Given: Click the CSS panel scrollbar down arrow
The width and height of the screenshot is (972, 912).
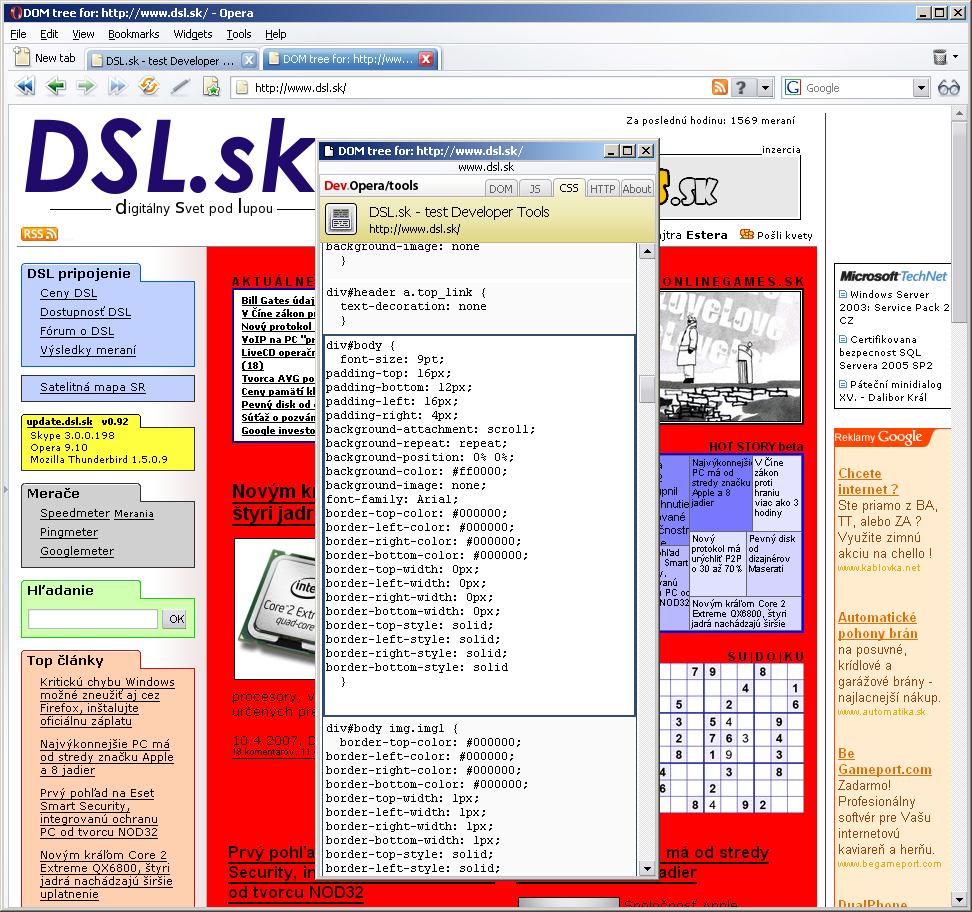Looking at the screenshot, I should [x=647, y=869].
